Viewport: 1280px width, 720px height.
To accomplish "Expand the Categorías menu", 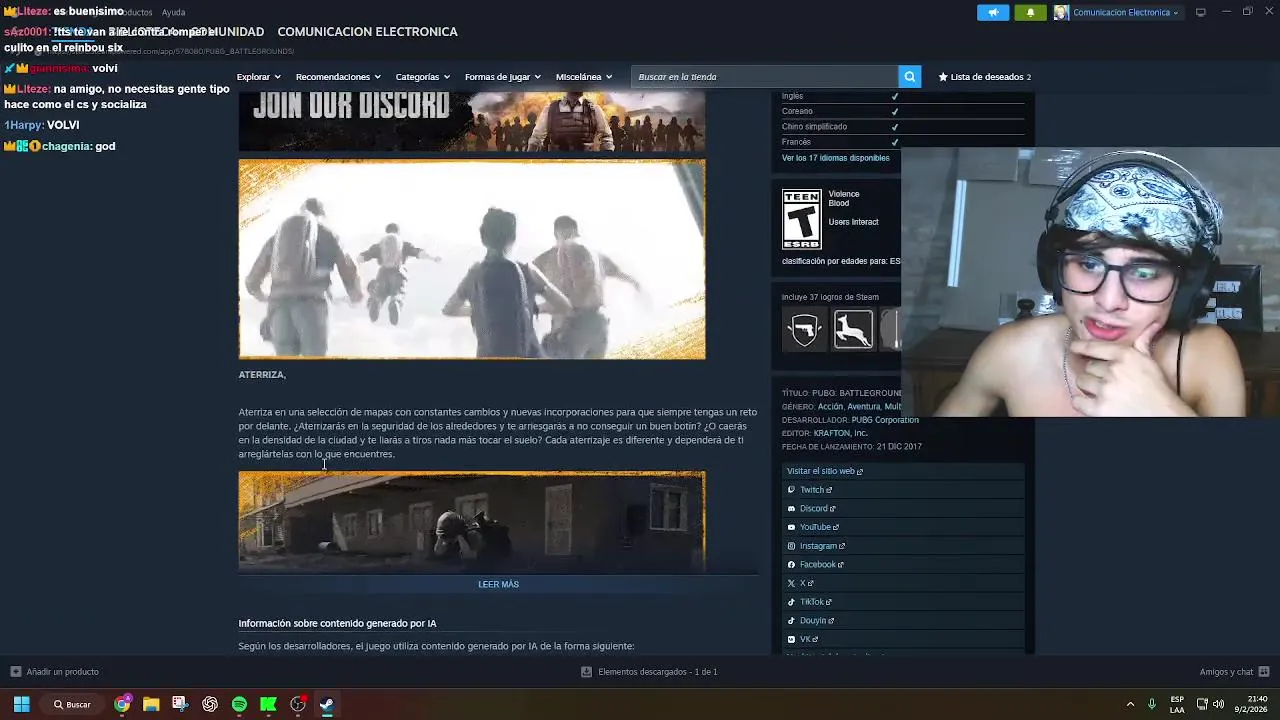I will coord(422,77).
